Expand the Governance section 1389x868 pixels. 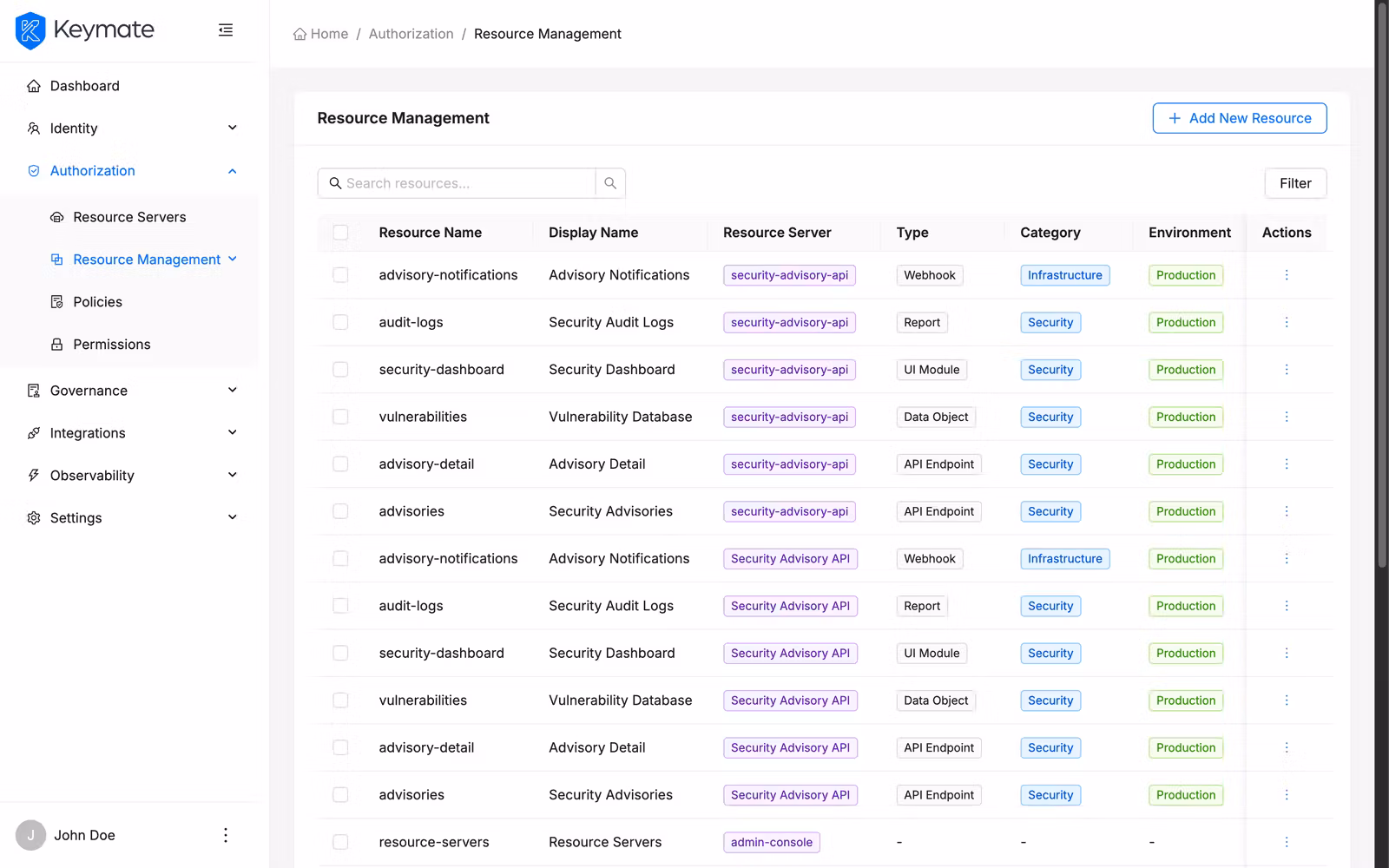tap(232, 390)
